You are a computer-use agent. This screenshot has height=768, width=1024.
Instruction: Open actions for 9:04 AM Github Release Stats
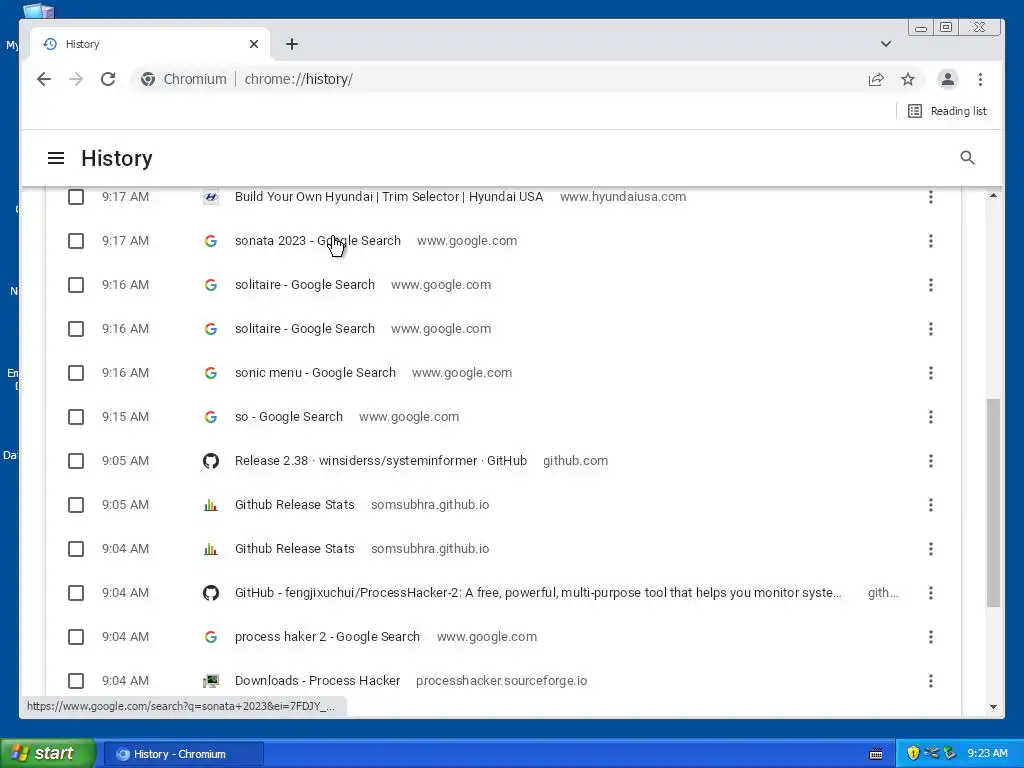click(x=931, y=549)
